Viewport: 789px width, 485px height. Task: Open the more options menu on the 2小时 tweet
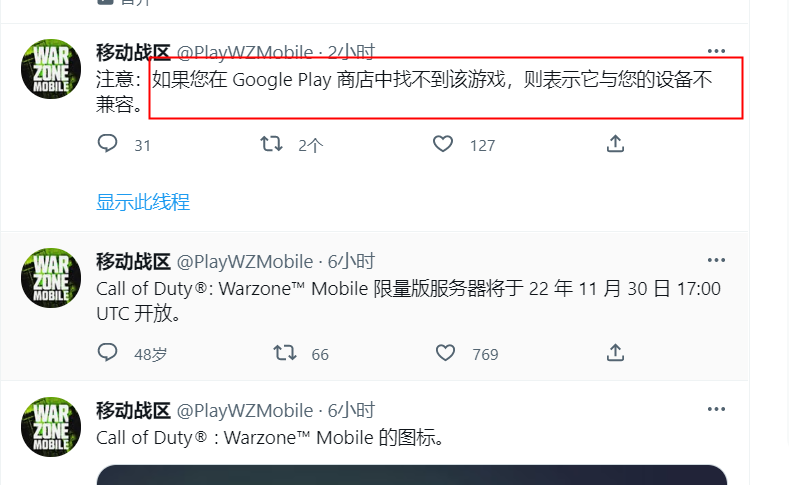coord(716,51)
